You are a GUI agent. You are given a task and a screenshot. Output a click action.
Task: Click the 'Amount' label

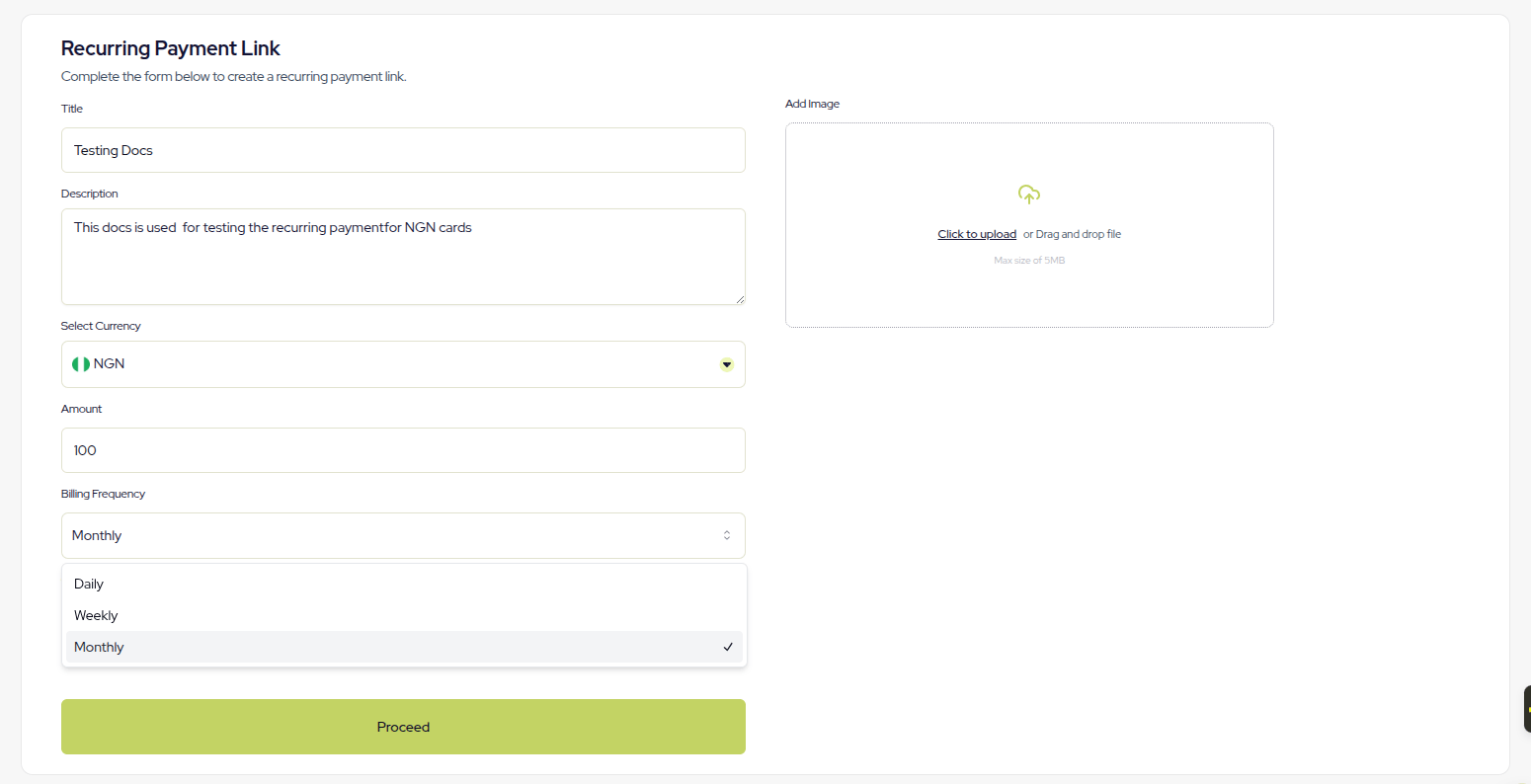point(81,409)
